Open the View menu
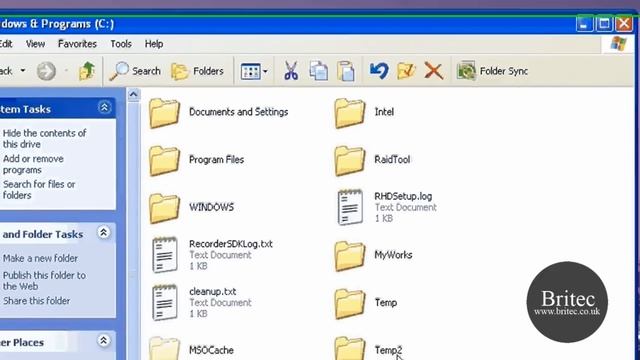Screen dimensions: 640x360 pyautogui.click(x=36, y=44)
